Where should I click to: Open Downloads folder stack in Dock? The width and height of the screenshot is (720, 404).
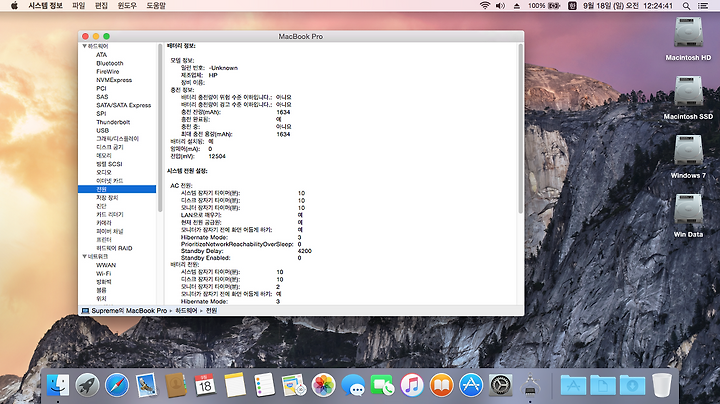point(632,385)
